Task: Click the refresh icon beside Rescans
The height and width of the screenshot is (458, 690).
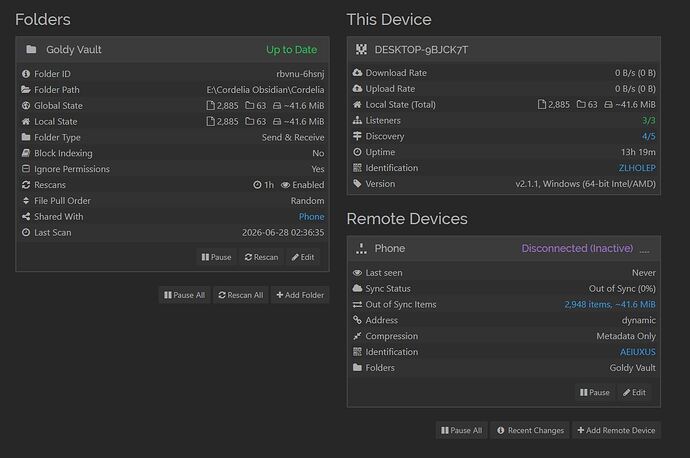Action: (x=26, y=185)
